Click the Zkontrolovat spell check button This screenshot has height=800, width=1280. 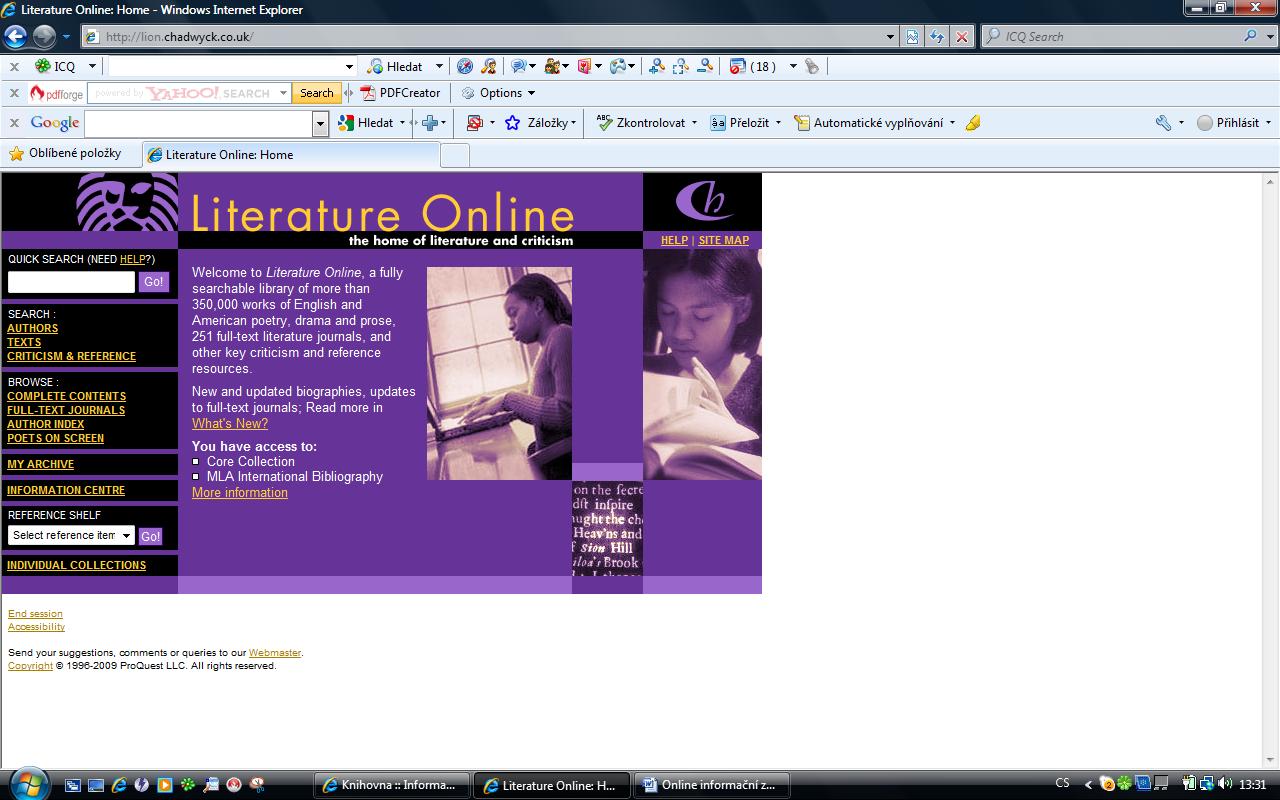(x=642, y=123)
